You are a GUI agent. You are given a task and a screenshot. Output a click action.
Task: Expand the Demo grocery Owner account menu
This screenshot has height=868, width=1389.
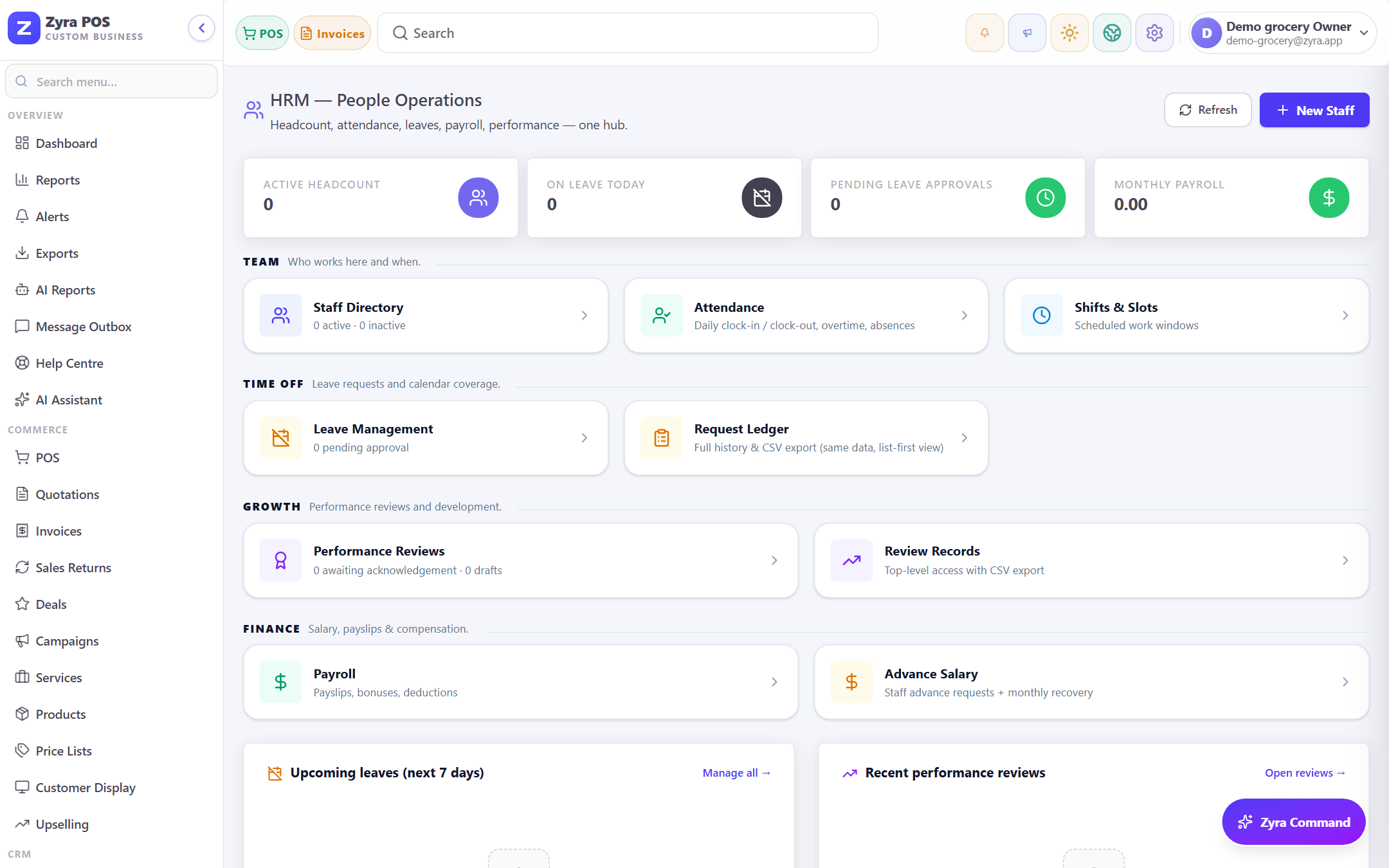1282,33
